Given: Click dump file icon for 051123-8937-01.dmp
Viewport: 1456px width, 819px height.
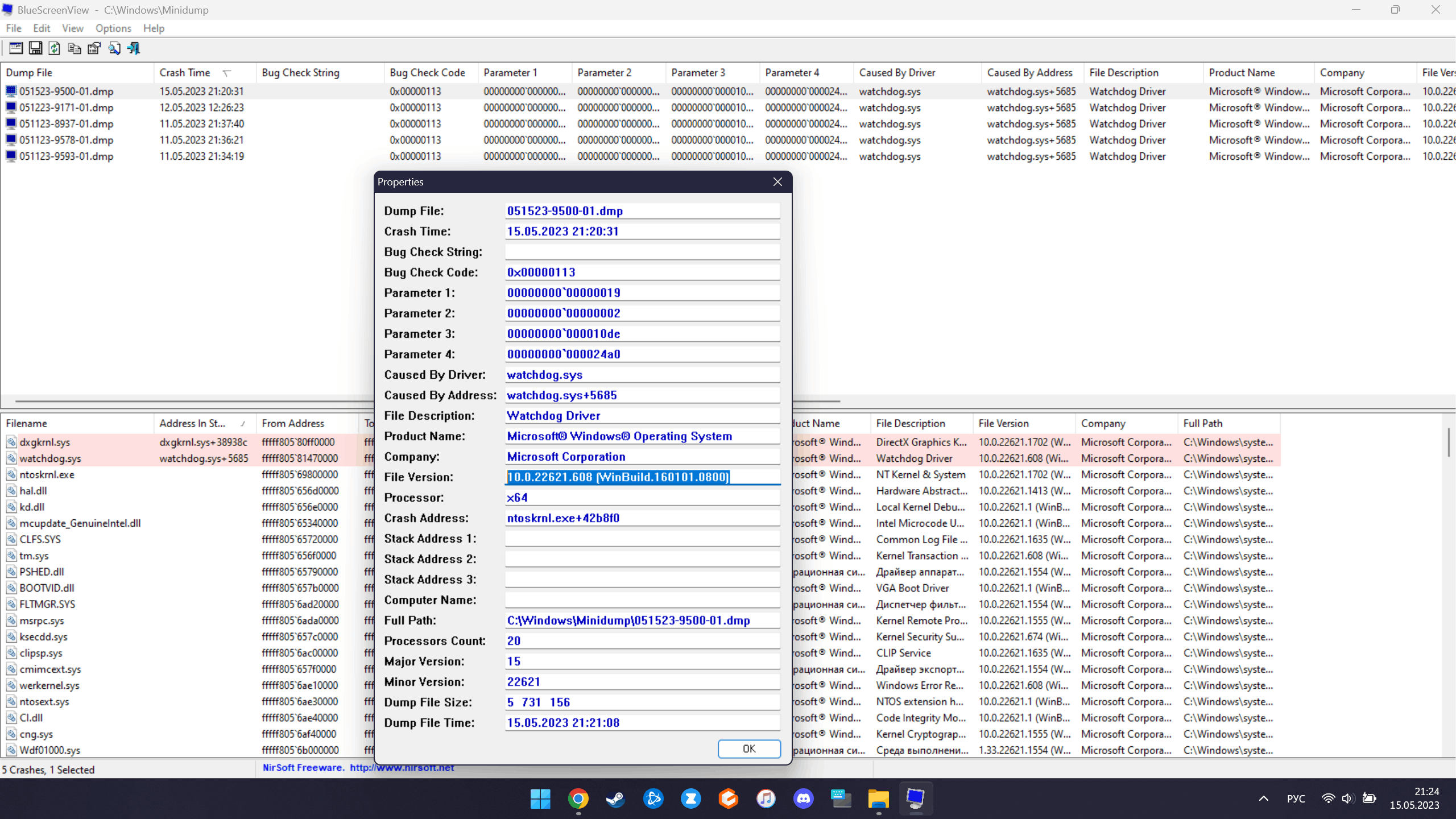Looking at the screenshot, I should 11,123.
